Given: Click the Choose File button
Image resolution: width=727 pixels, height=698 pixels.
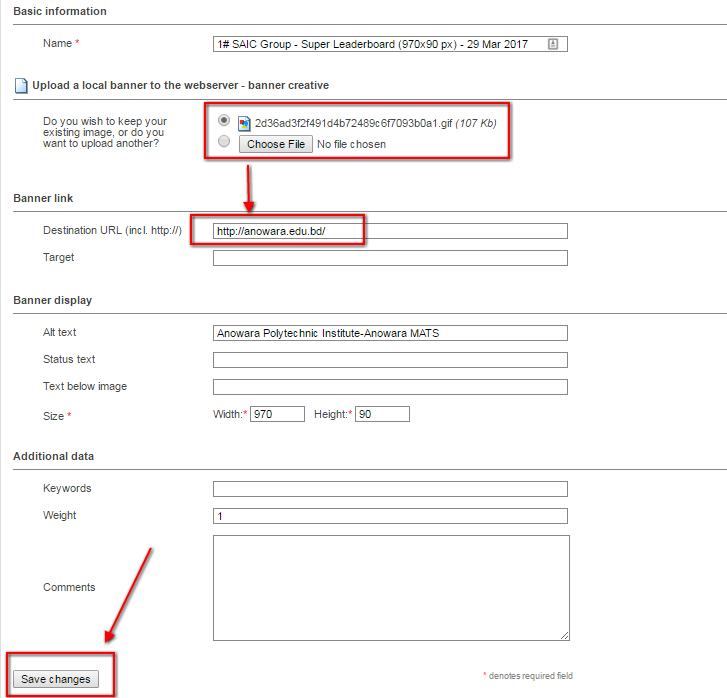Looking at the screenshot, I should pos(276,144).
